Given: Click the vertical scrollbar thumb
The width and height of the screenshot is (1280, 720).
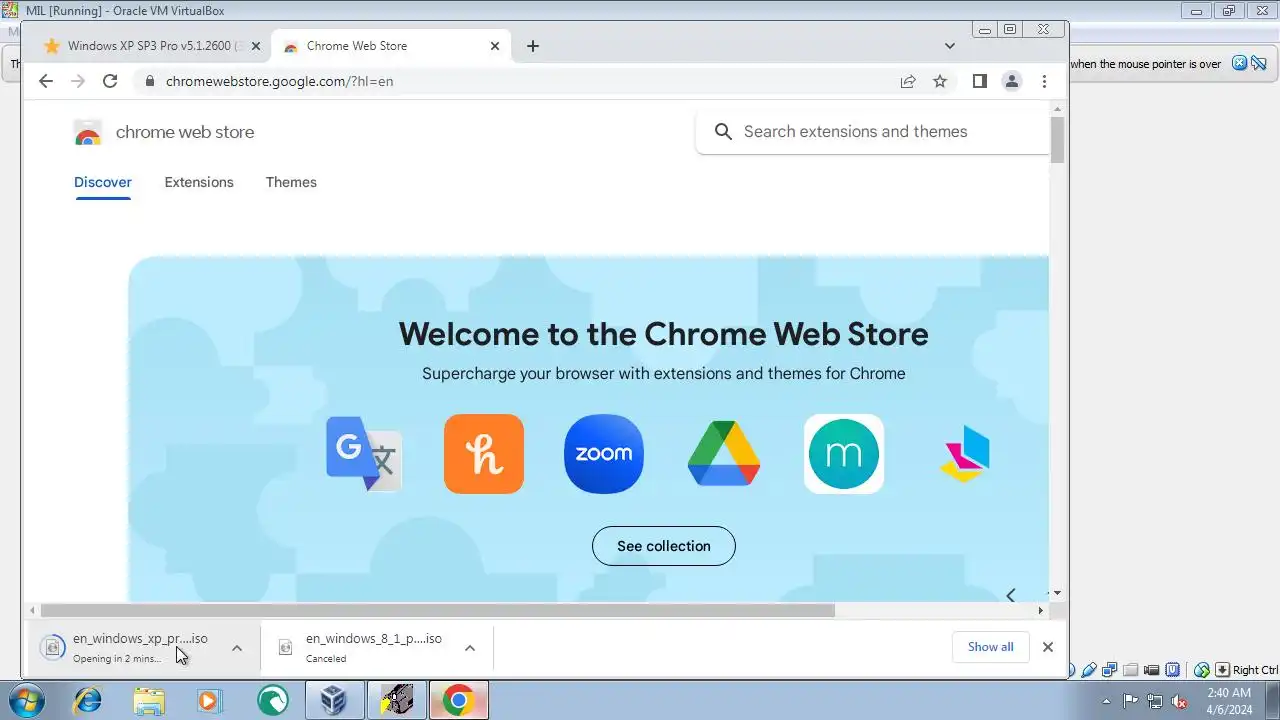Looking at the screenshot, I should [x=1058, y=140].
